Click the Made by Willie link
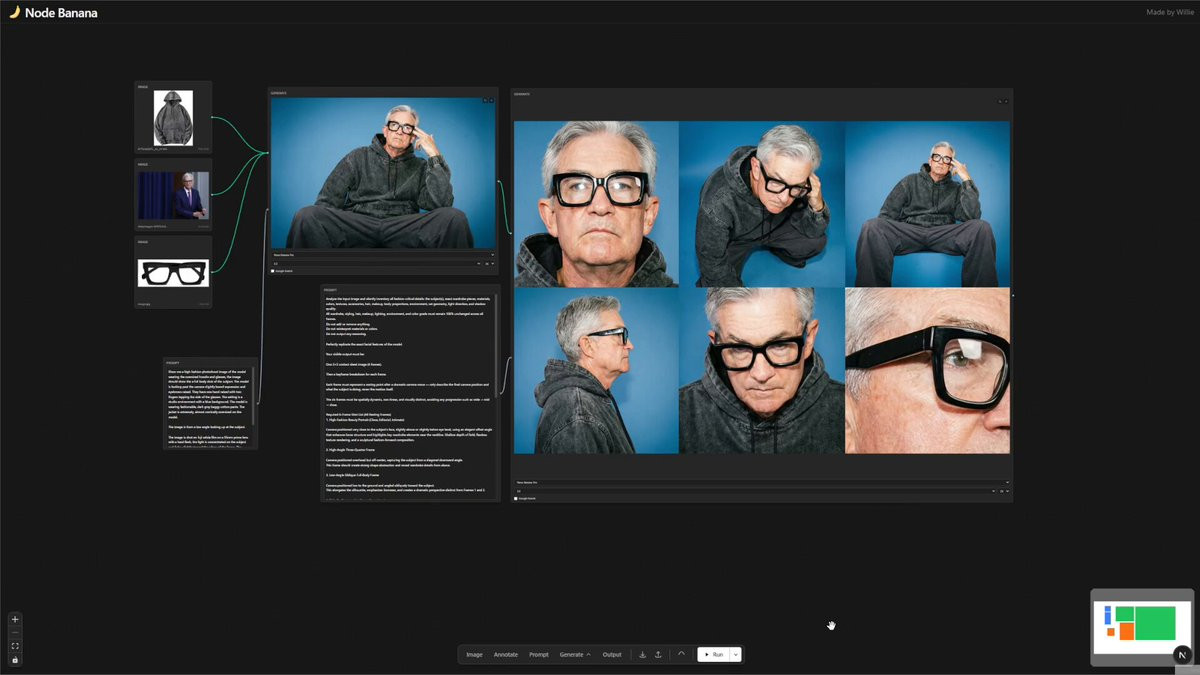The height and width of the screenshot is (675, 1200). point(1169,12)
